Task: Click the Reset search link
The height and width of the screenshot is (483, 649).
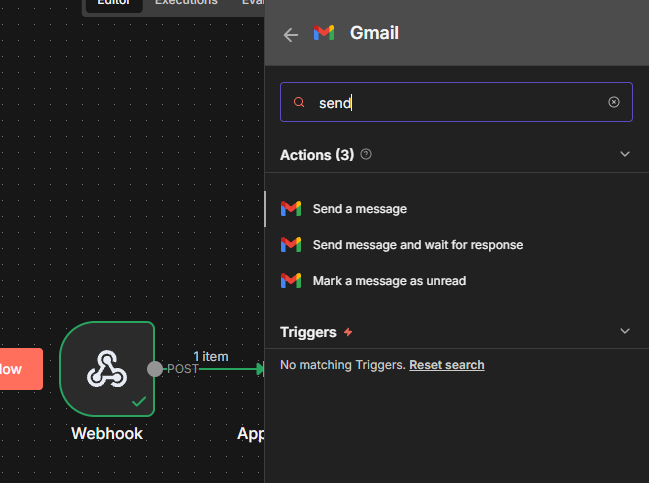Action: [446, 365]
